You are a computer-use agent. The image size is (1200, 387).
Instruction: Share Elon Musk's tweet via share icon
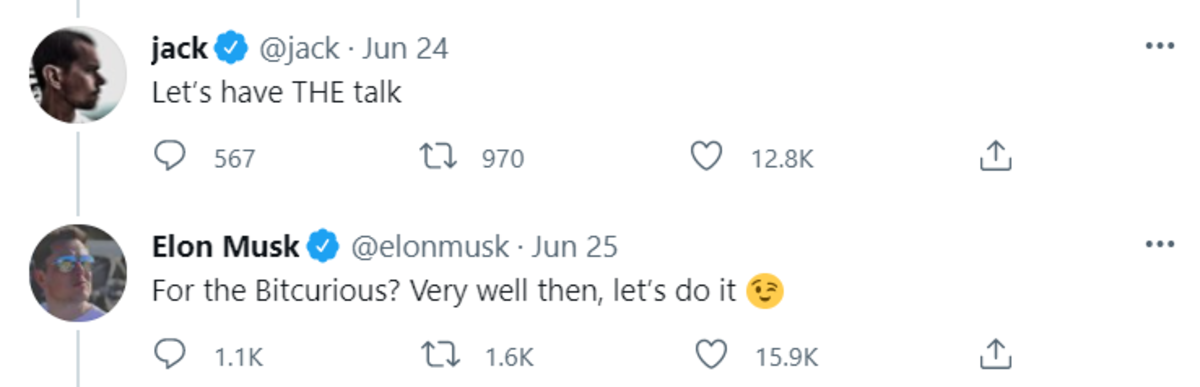(995, 354)
